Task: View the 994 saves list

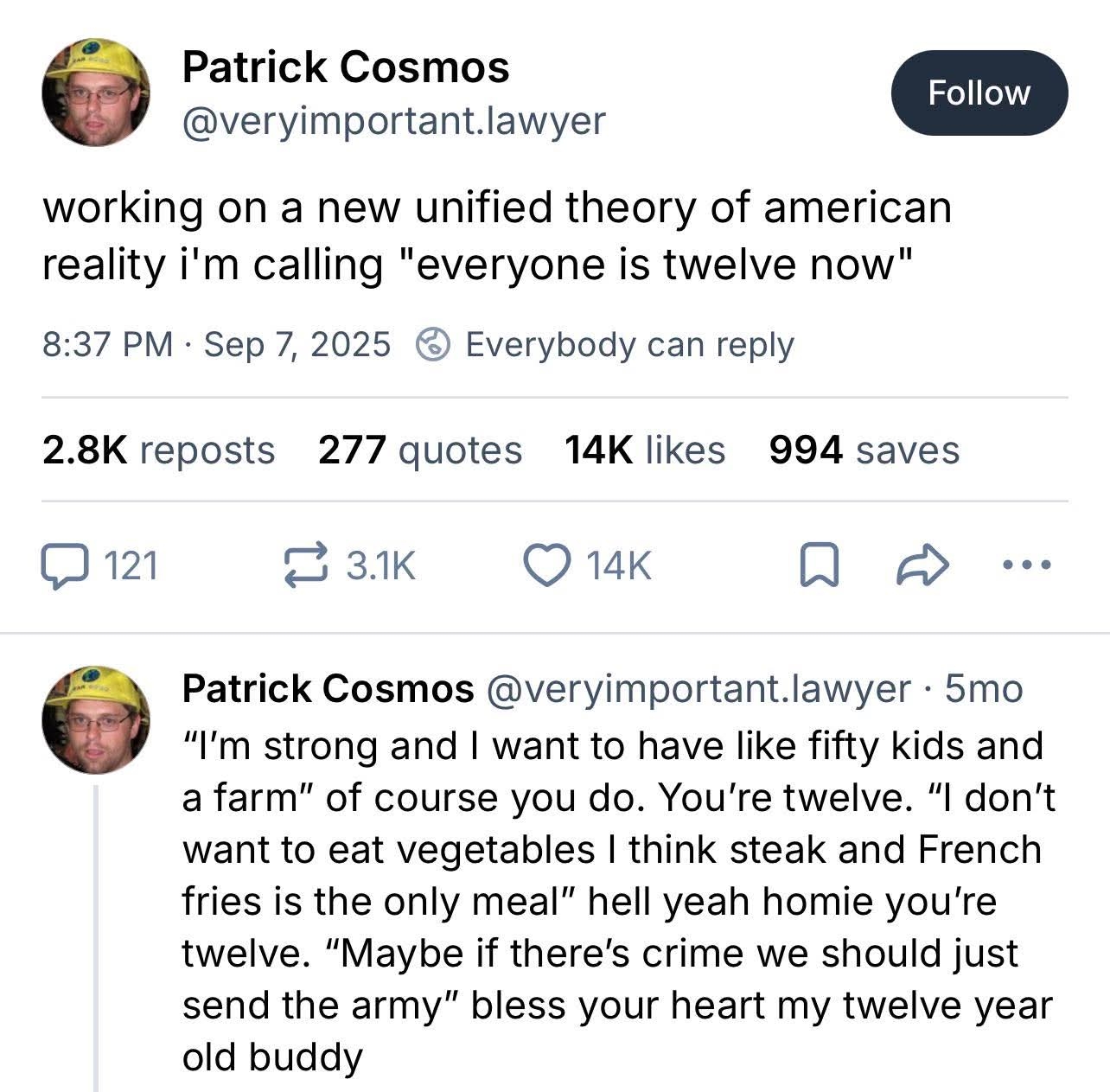Action: (x=864, y=450)
